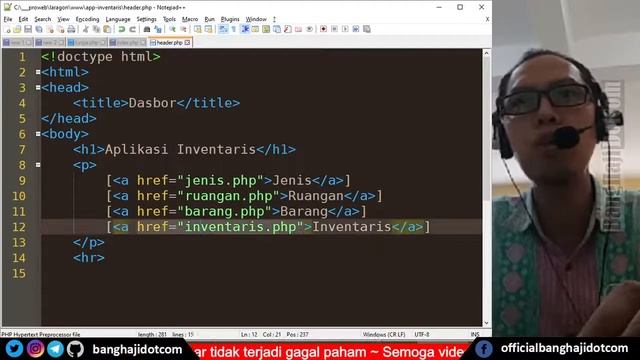Collapse the body block fold marker
Image resolution: width=640 pixels, height=360 pixels.
pos(38,134)
